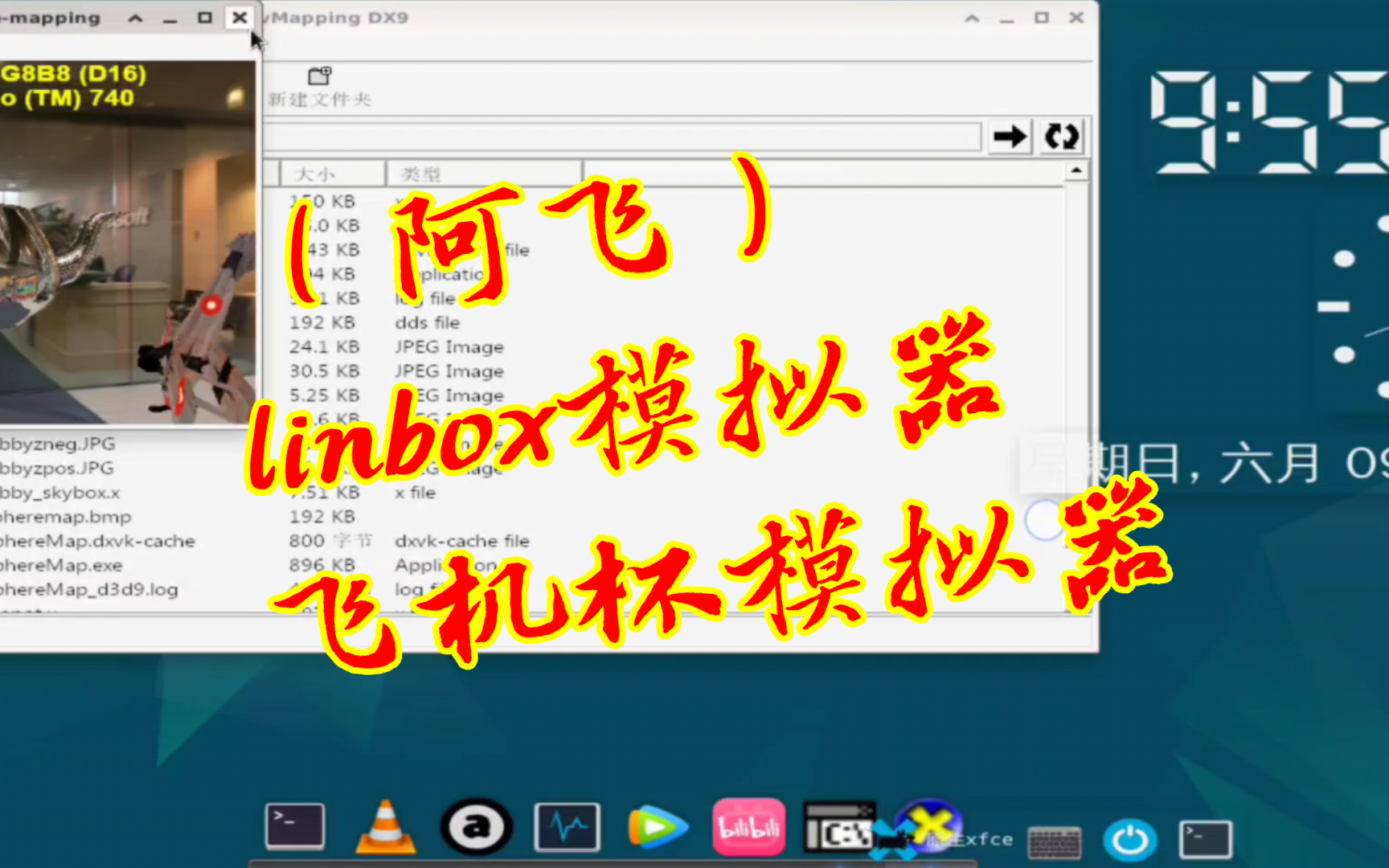Sort files by the 大小 column header
1389x868 pixels.
(332, 174)
